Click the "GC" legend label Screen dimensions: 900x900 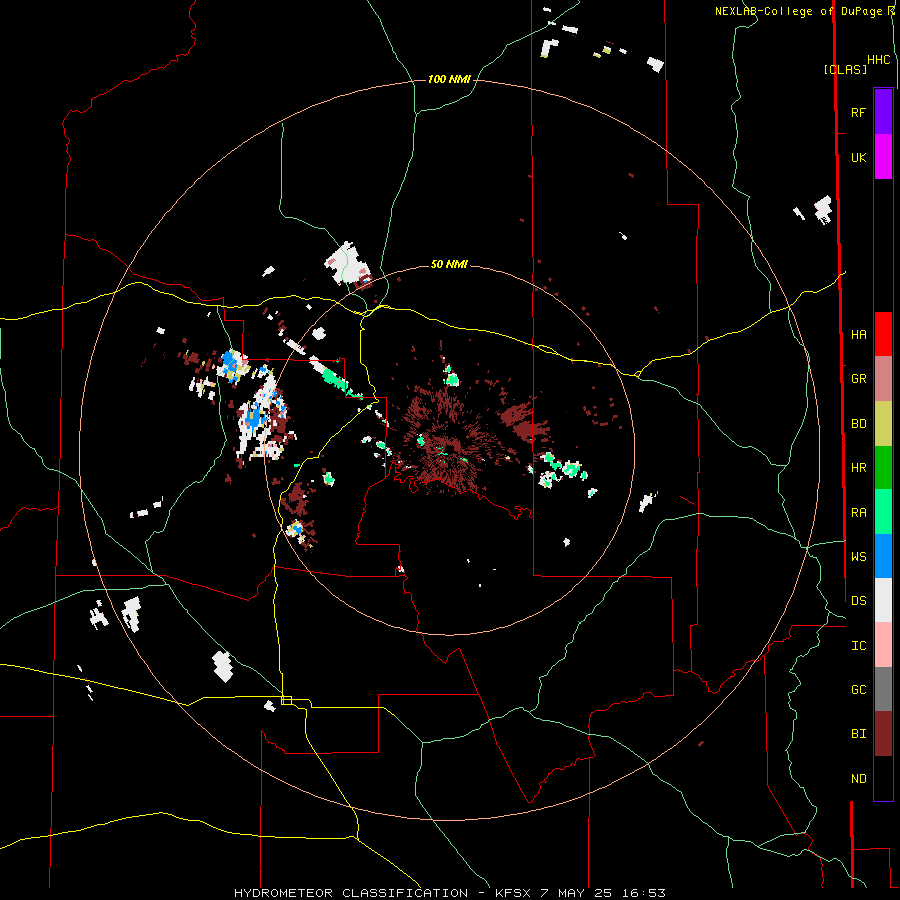coord(858,690)
